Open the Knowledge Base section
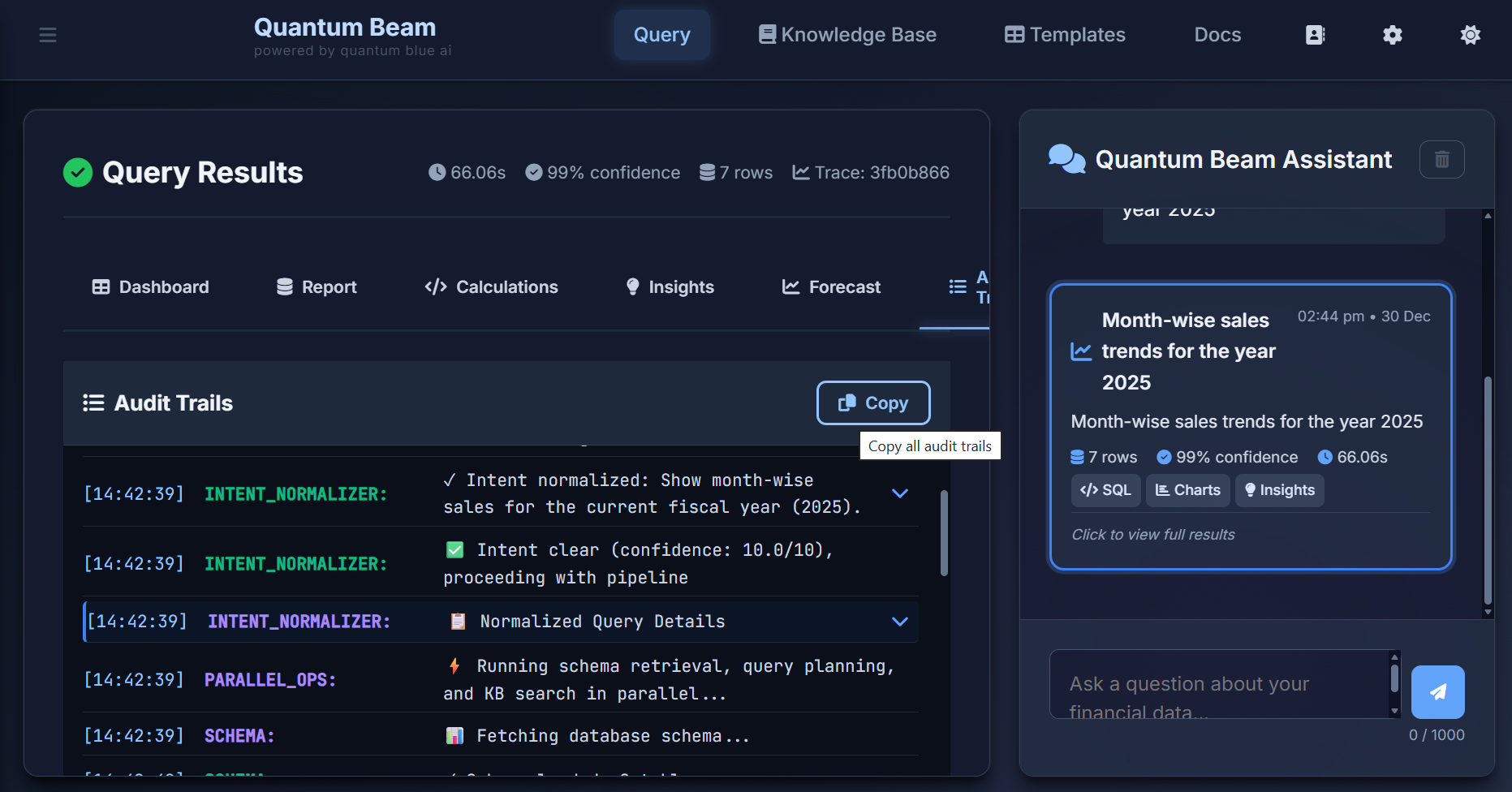This screenshot has height=792, width=1512. click(847, 35)
